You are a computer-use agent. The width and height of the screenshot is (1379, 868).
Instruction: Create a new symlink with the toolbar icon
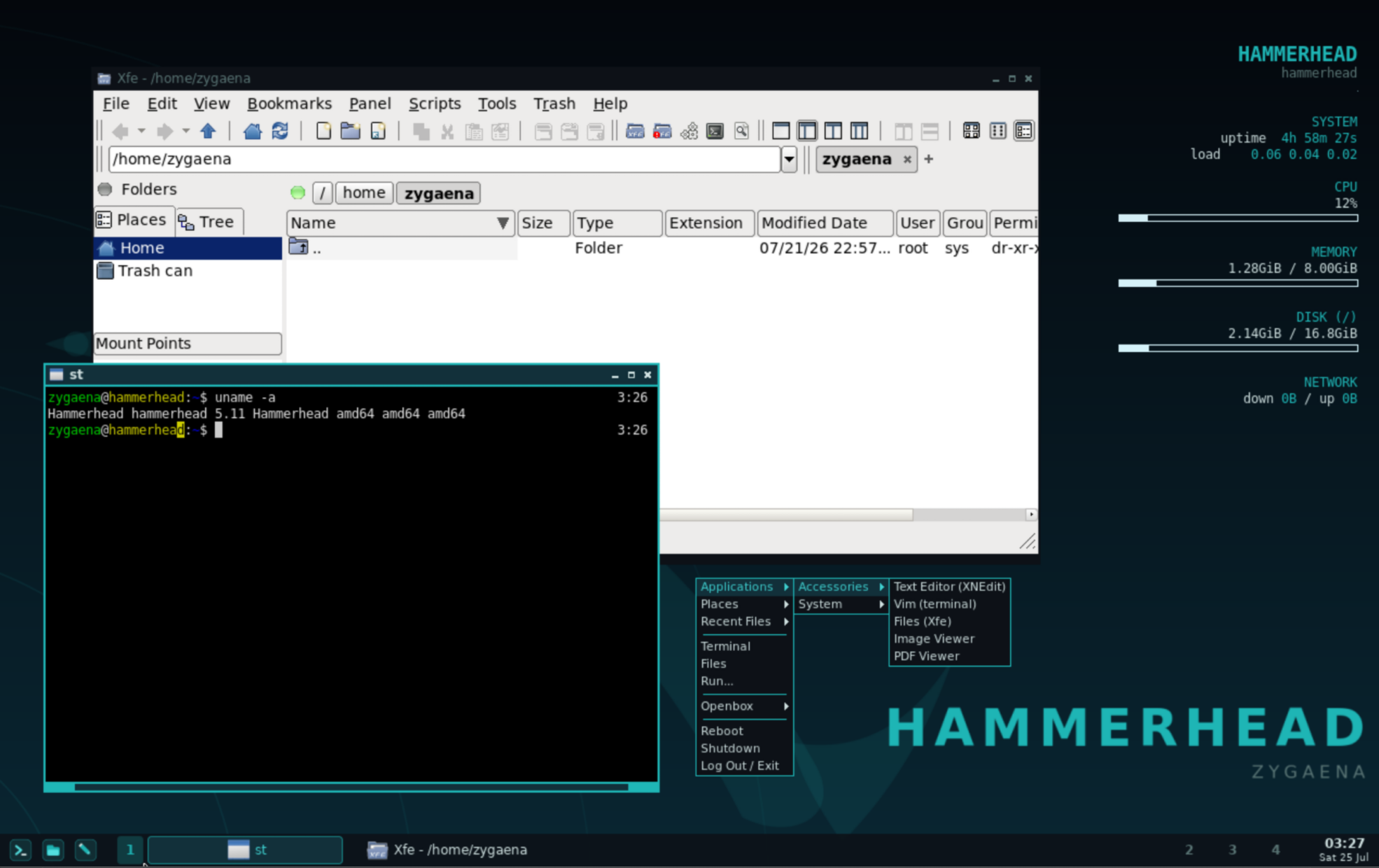coord(378,131)
